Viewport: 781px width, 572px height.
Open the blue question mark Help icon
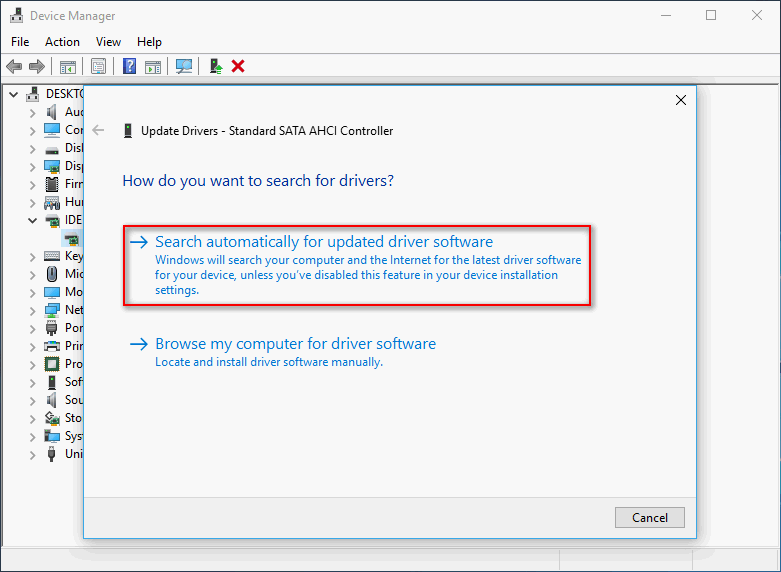coord(129,67)
